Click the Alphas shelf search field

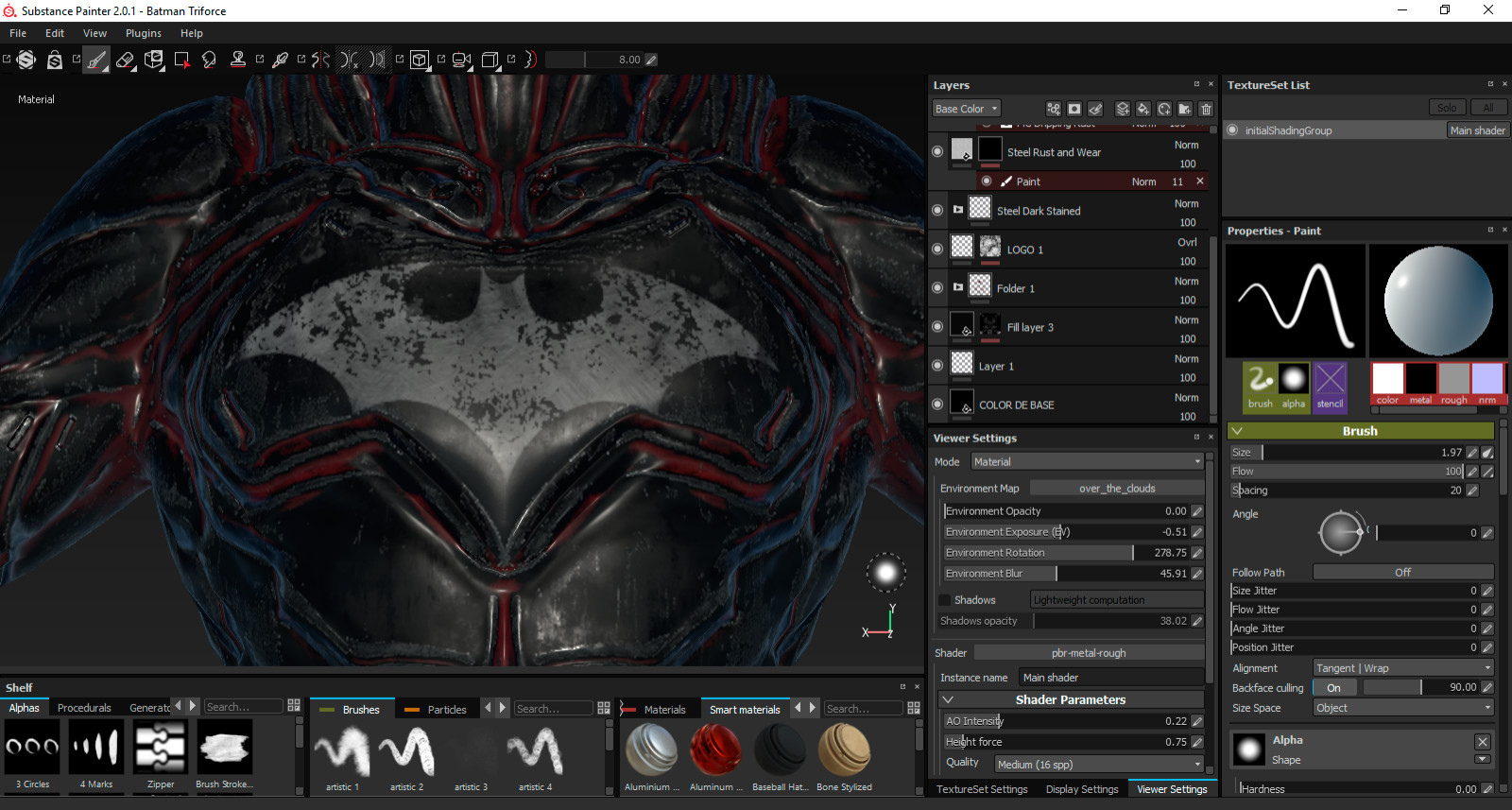243,706
